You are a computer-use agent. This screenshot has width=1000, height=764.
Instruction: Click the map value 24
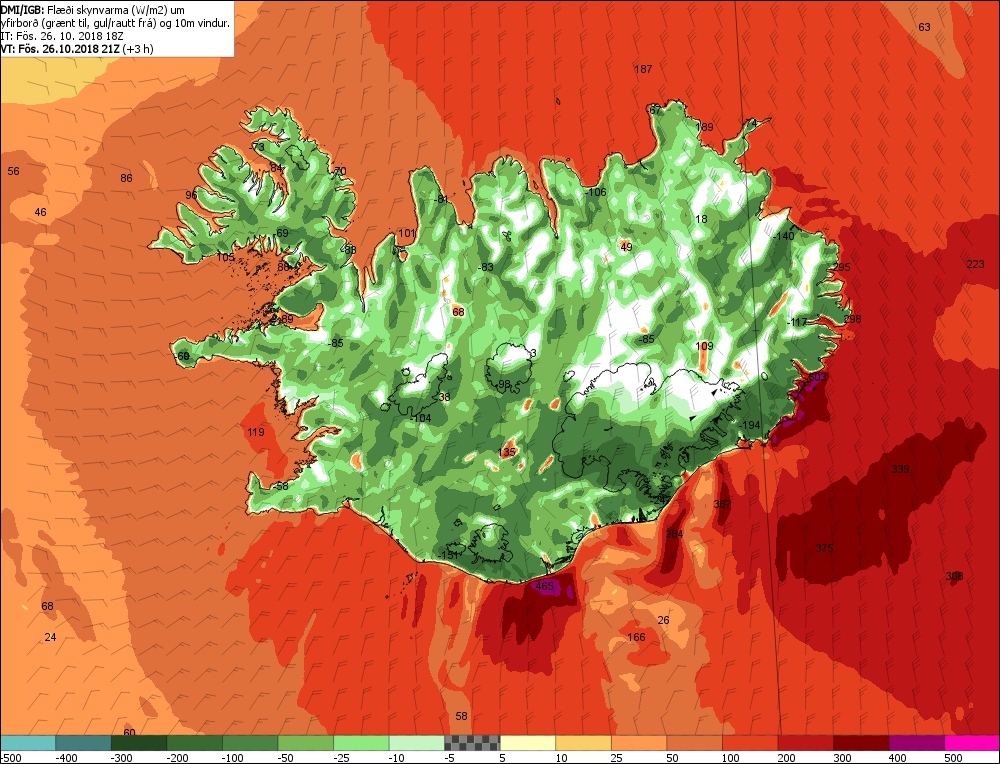(50, 636)
